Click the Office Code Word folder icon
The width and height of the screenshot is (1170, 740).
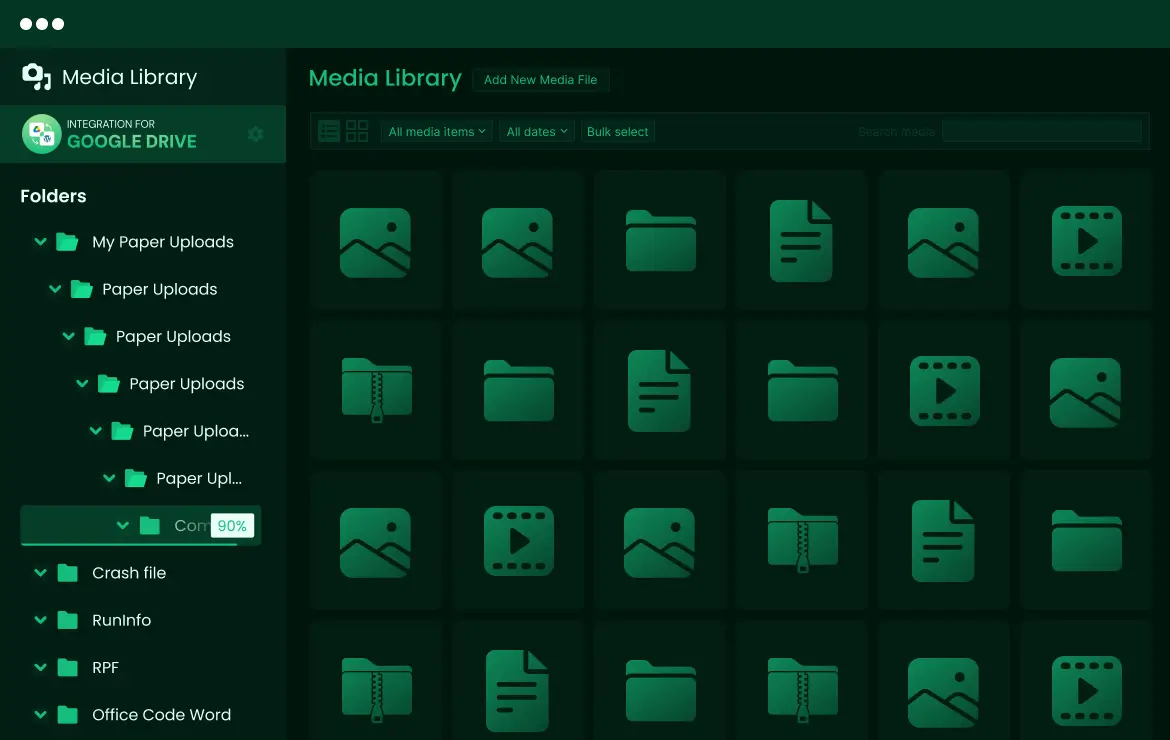pos(67,715)
